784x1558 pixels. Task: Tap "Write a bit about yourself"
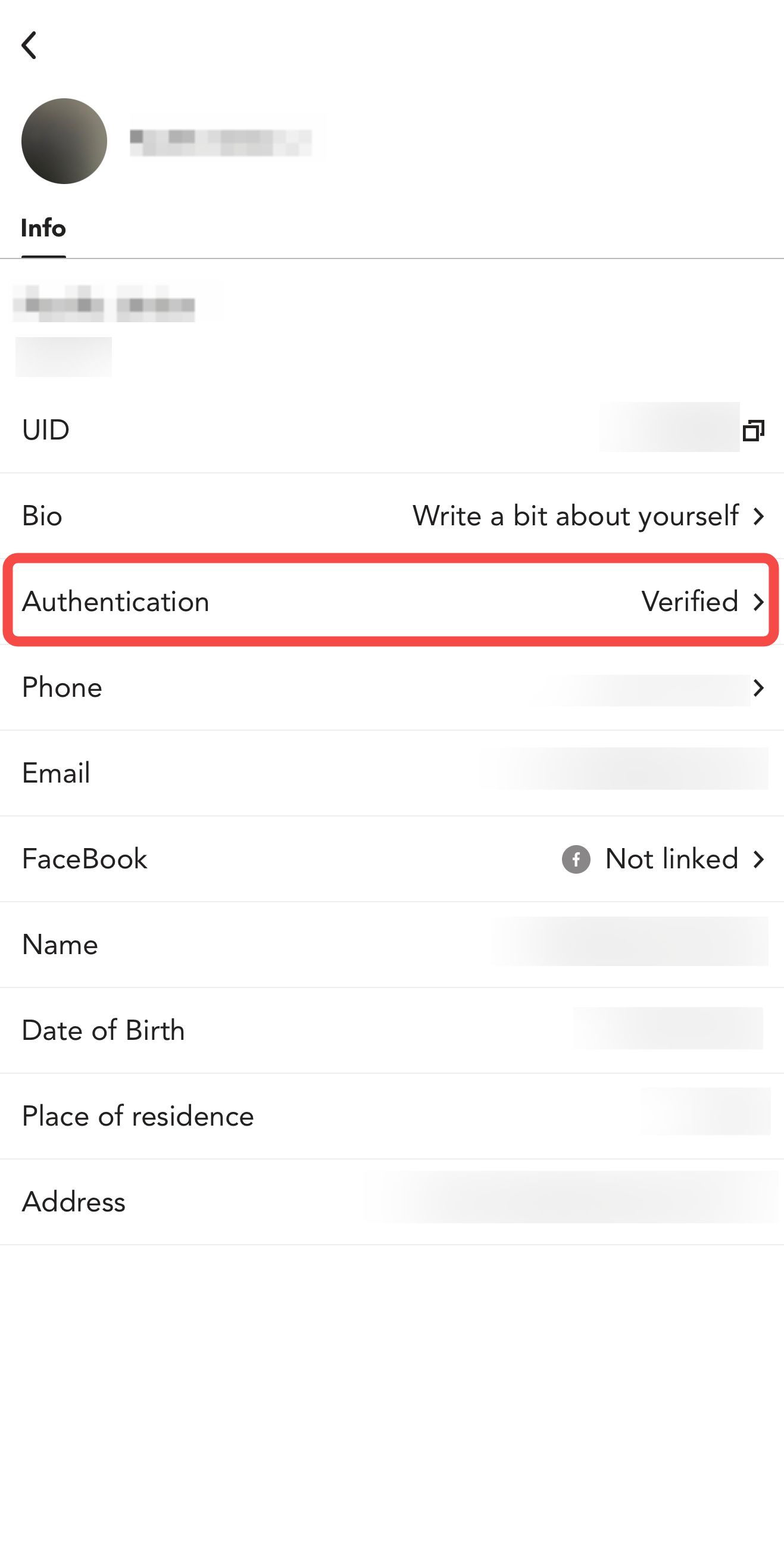point(575,516)
